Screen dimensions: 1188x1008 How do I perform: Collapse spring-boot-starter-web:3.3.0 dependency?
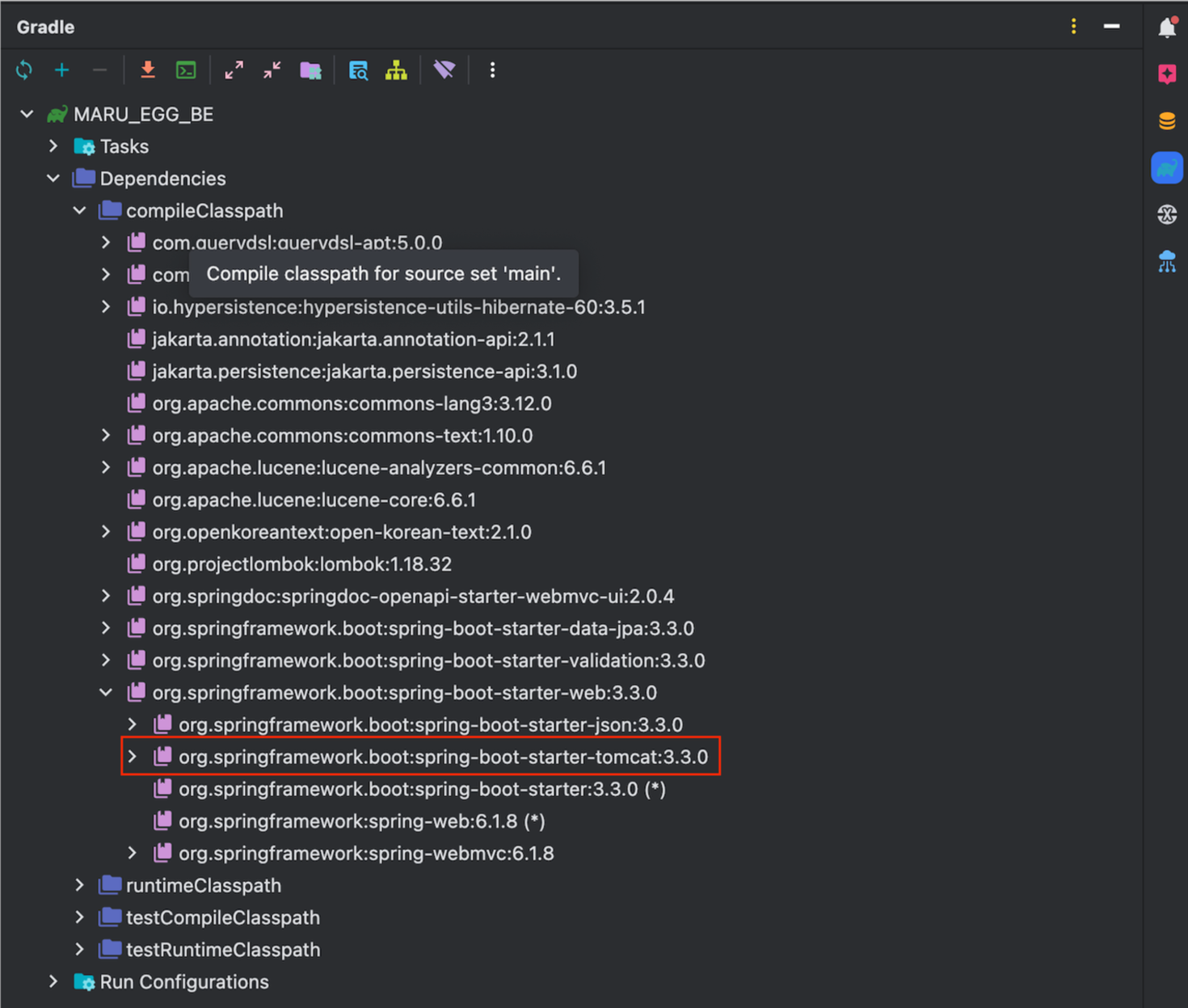[106, 693]
